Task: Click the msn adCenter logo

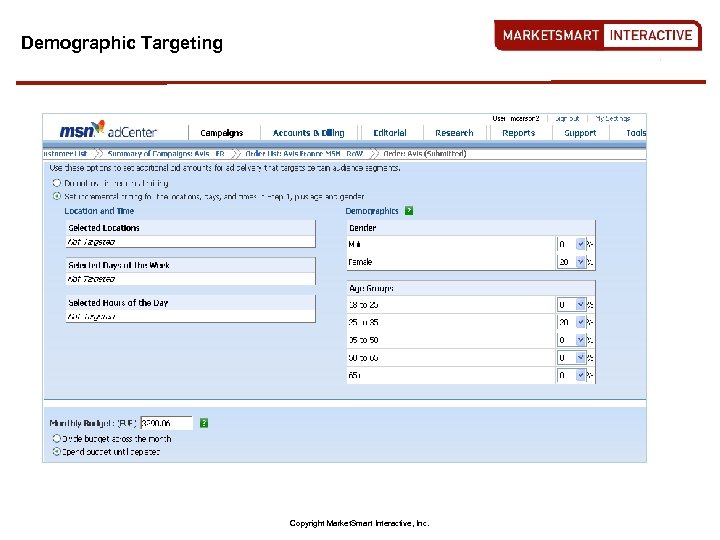Action: [108, 130]
